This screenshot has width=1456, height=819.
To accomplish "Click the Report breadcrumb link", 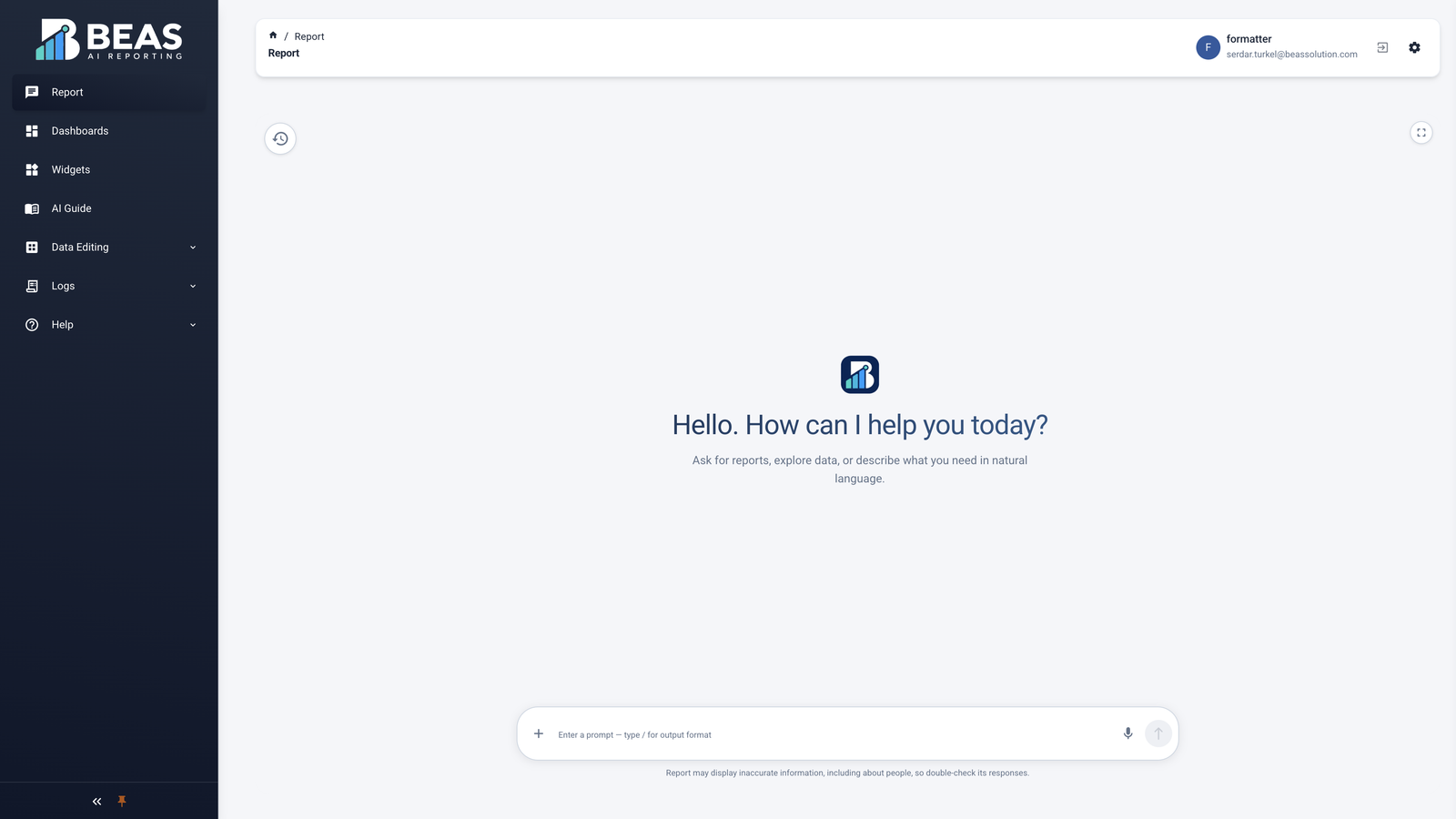I will coord(309,36).
